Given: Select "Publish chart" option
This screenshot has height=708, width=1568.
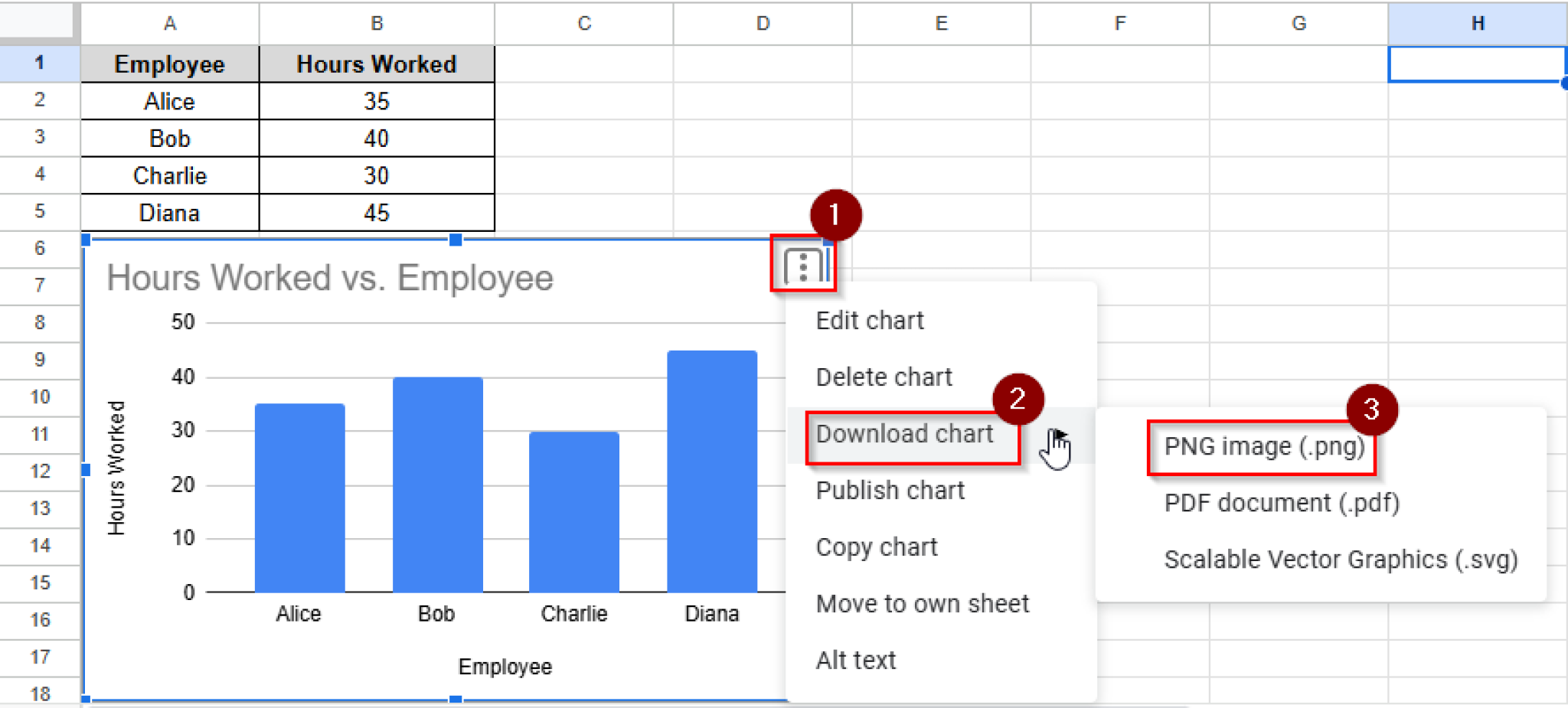Looking at the screenshot, I should pos(890,490).
